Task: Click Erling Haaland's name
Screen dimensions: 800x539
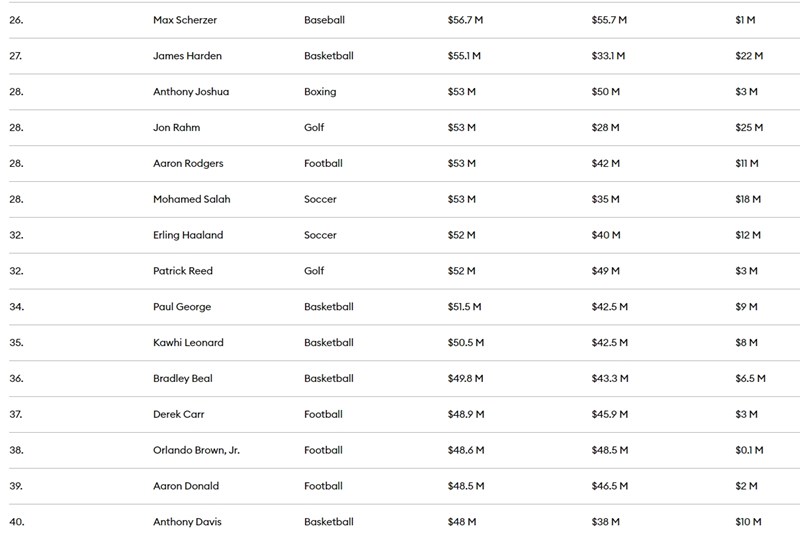Action: pos(188,235)
